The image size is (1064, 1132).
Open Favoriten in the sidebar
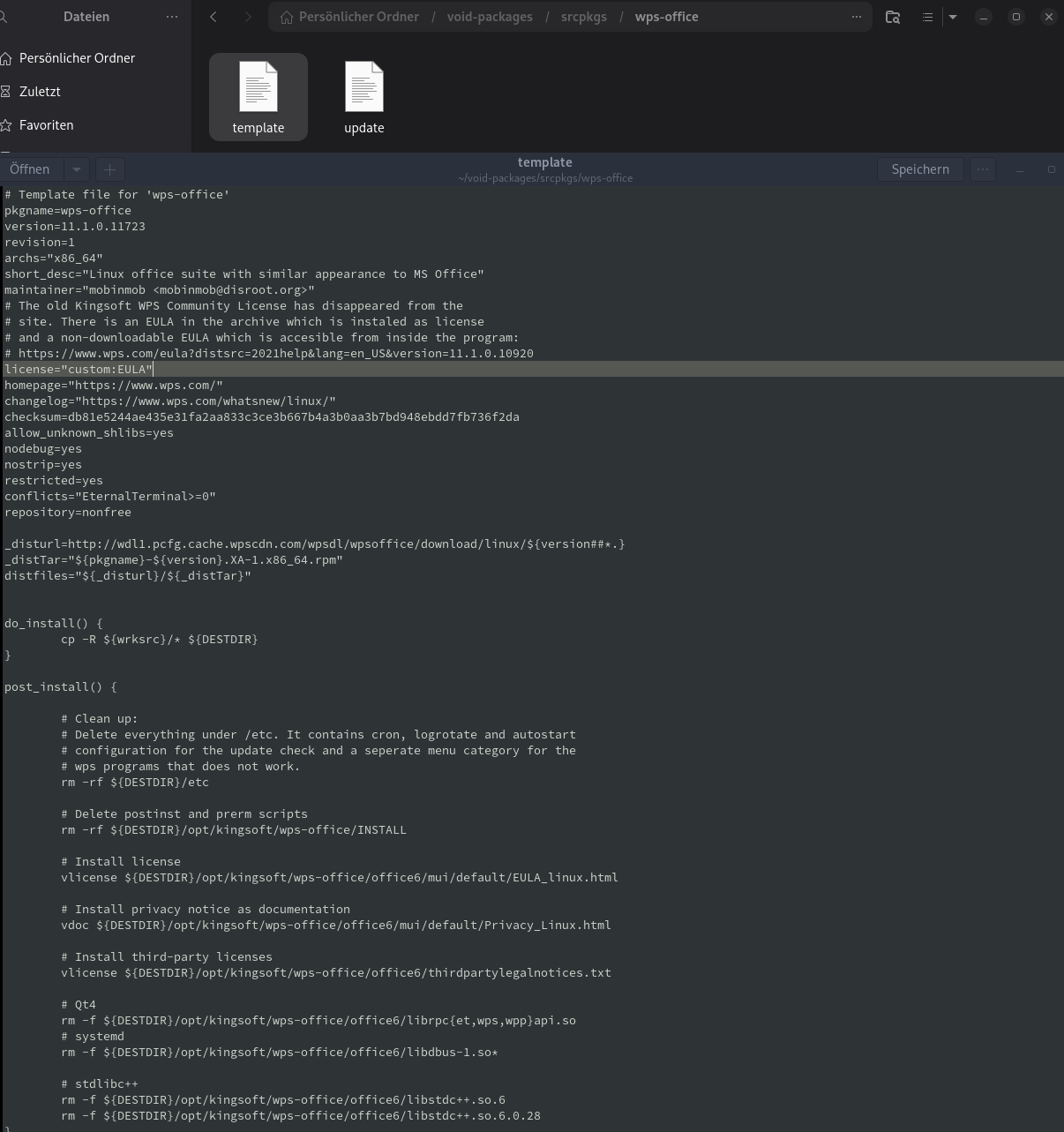pyautogui.click(x=46, y=125)
